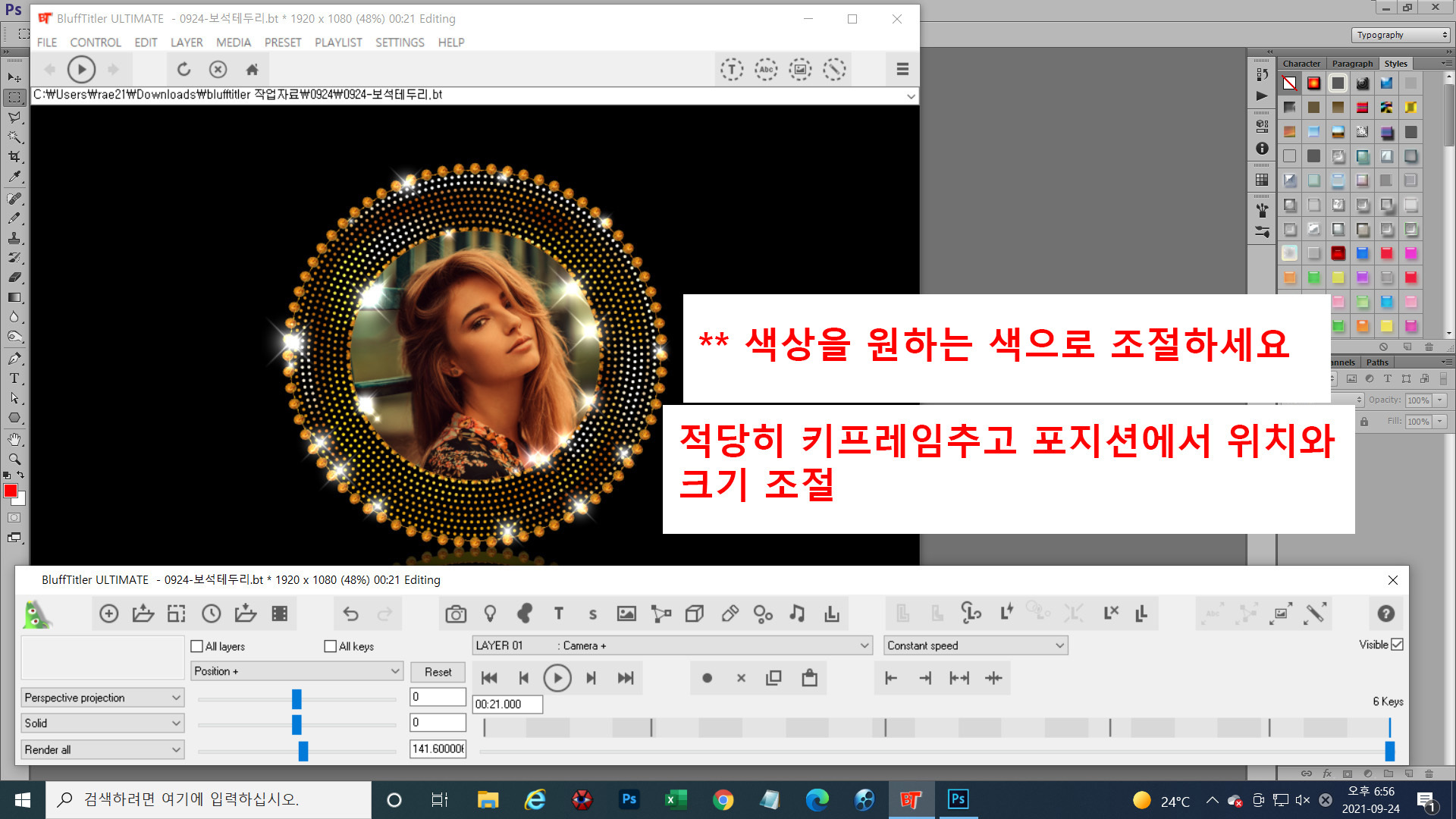
Task: Open the Position property dropdown
Action: tap(296, 671)
